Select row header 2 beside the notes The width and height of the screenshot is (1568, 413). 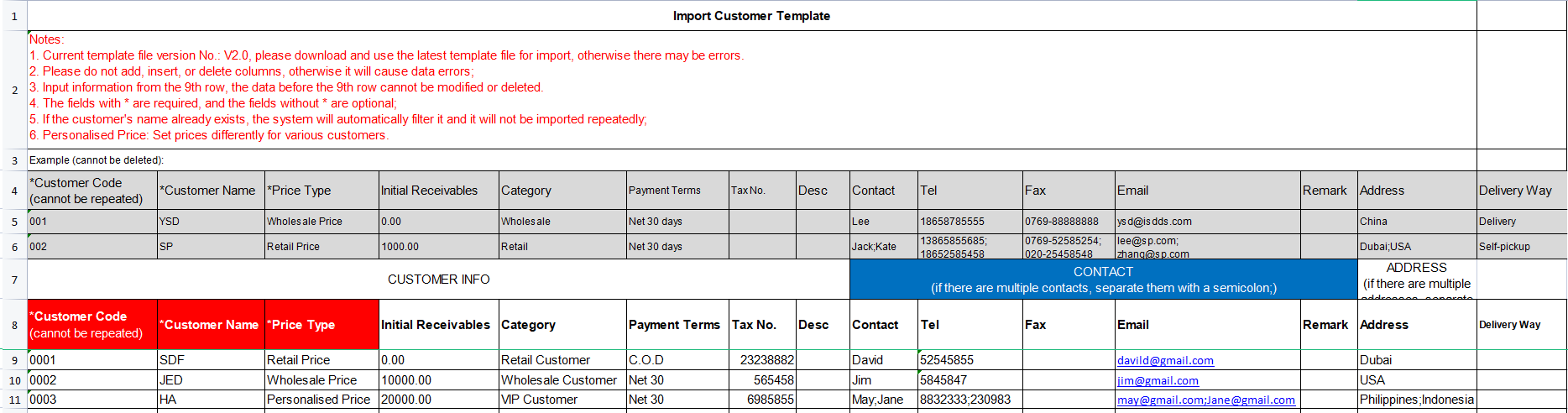coord(14,90)
